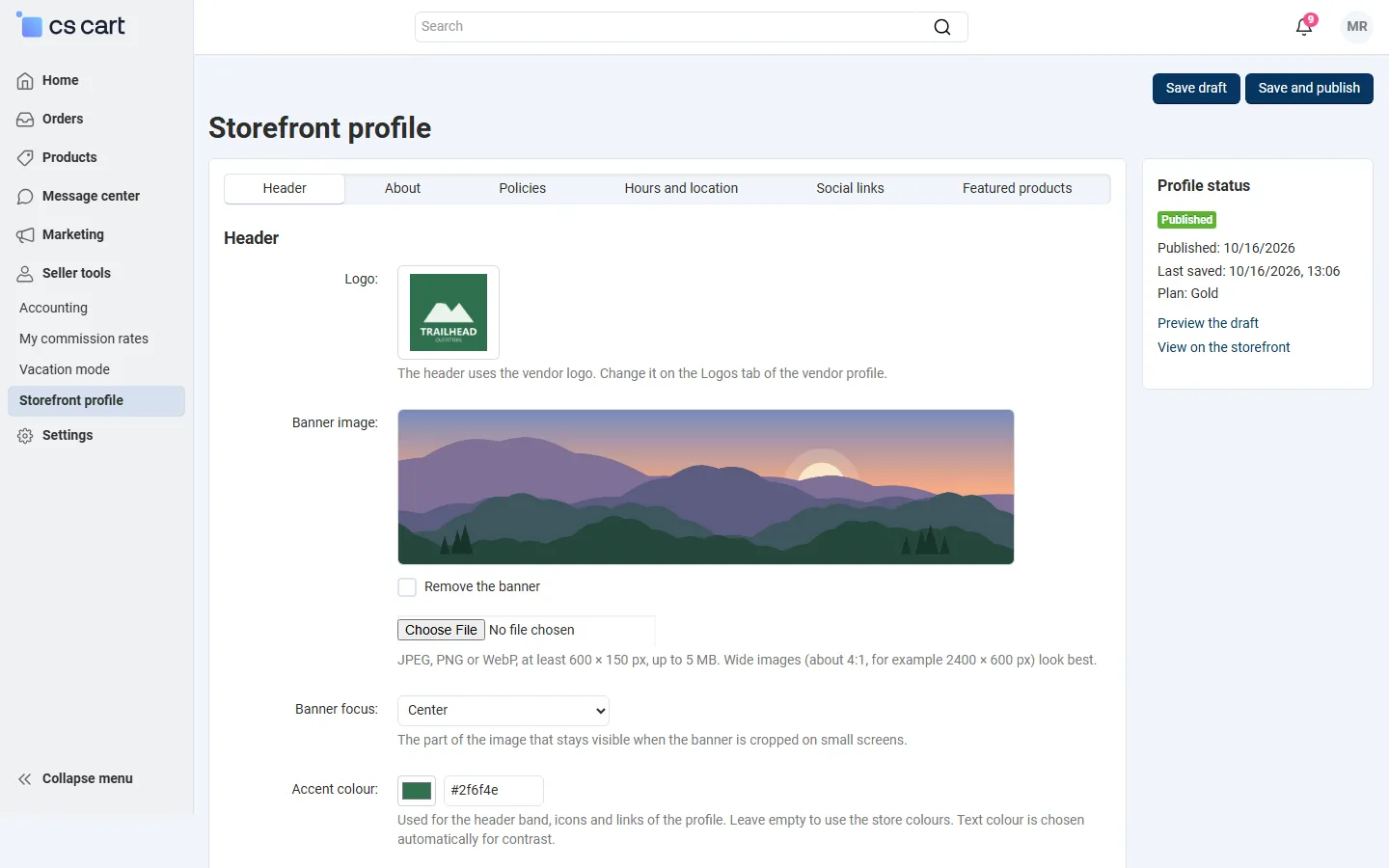
Task: Select the Social links tab
Action: pyautogui.click(x=850, y=189)
